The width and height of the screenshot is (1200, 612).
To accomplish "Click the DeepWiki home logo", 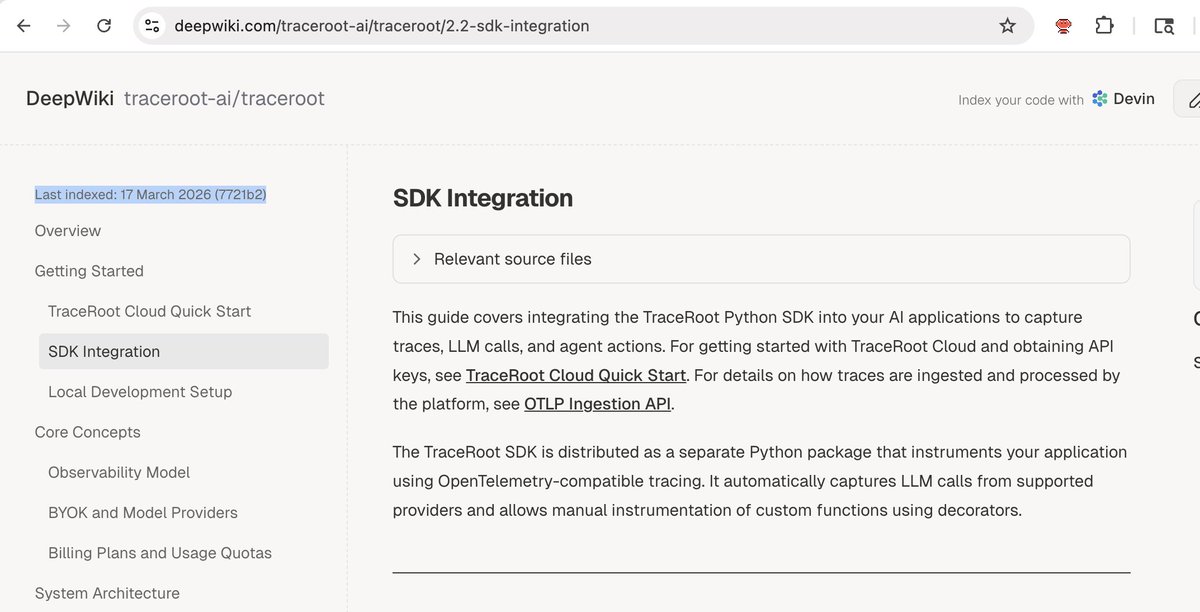I will (70, 98).
